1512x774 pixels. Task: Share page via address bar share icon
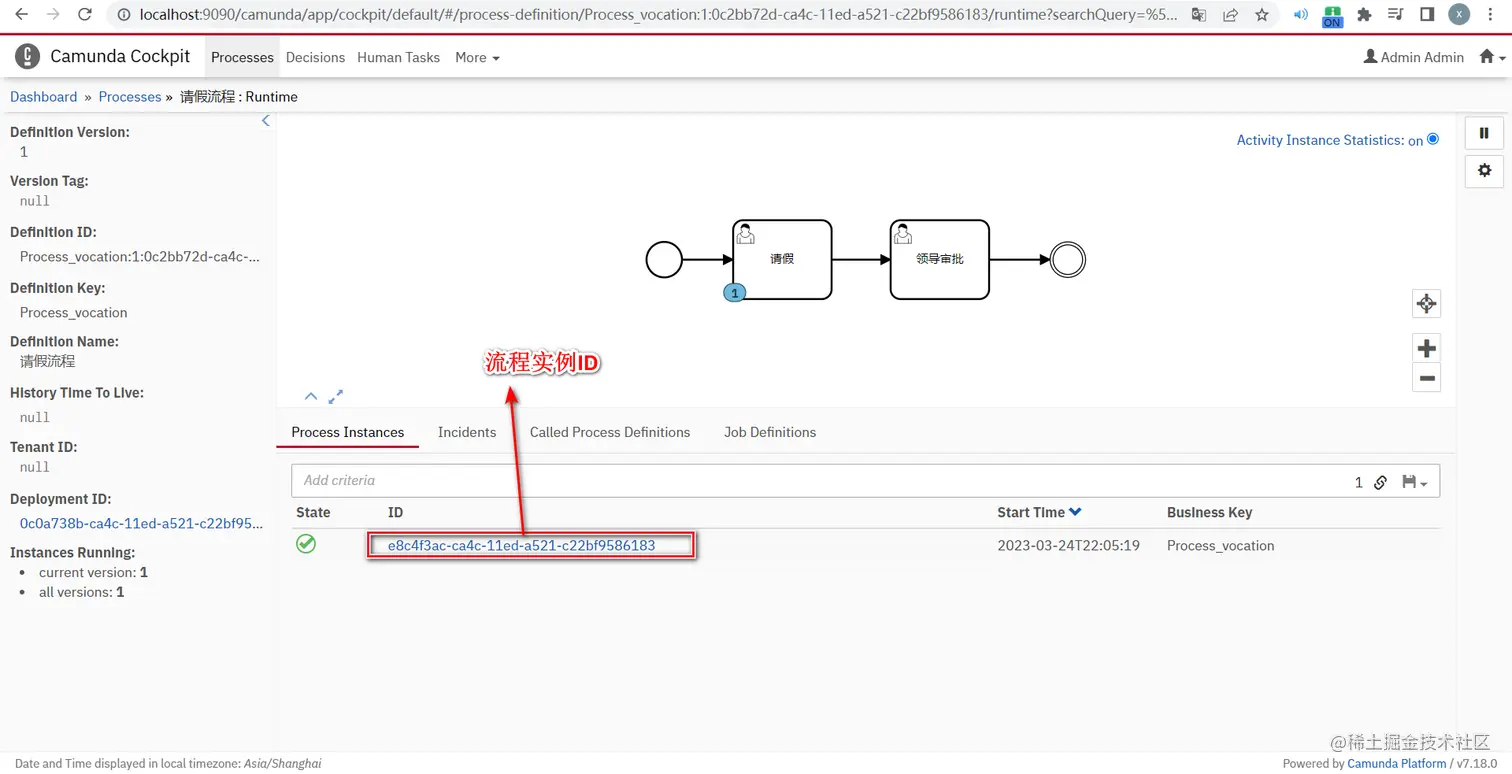coord(1230,15)
